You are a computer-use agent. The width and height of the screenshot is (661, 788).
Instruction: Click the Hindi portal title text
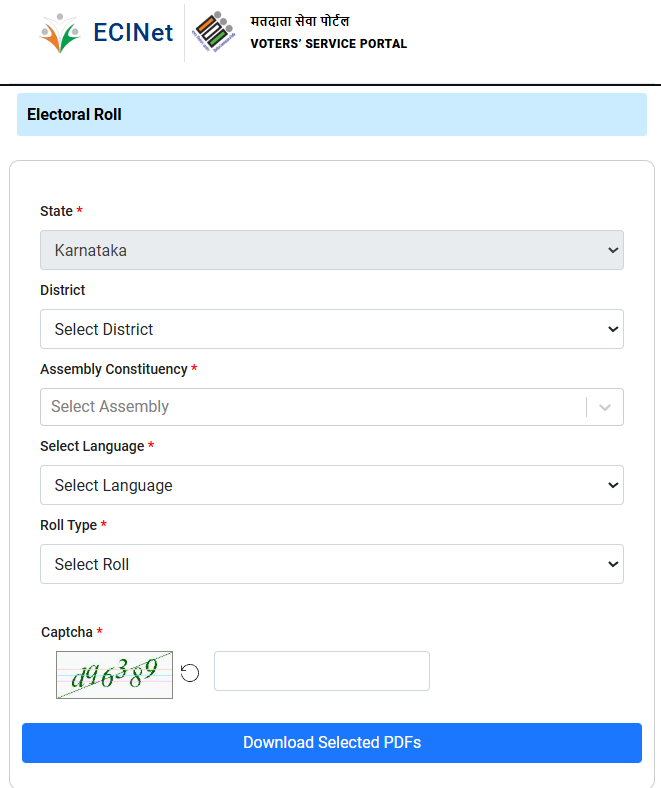(299, 22)
